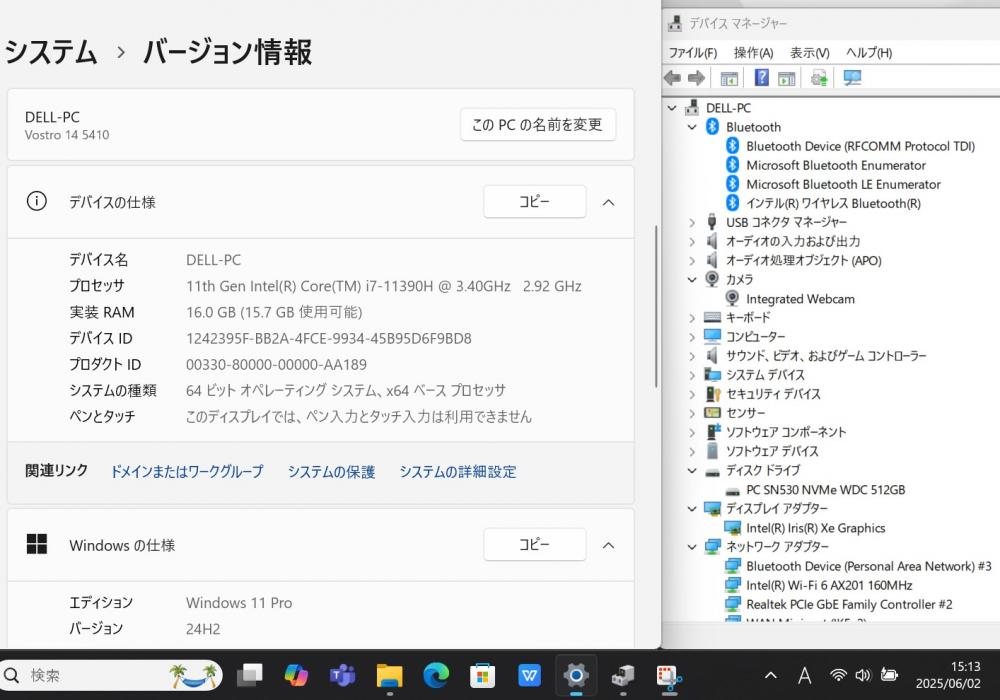1000x700 pixels.
Task: Collapse the Bluetooth category
Action: click(x=692, y=127)
